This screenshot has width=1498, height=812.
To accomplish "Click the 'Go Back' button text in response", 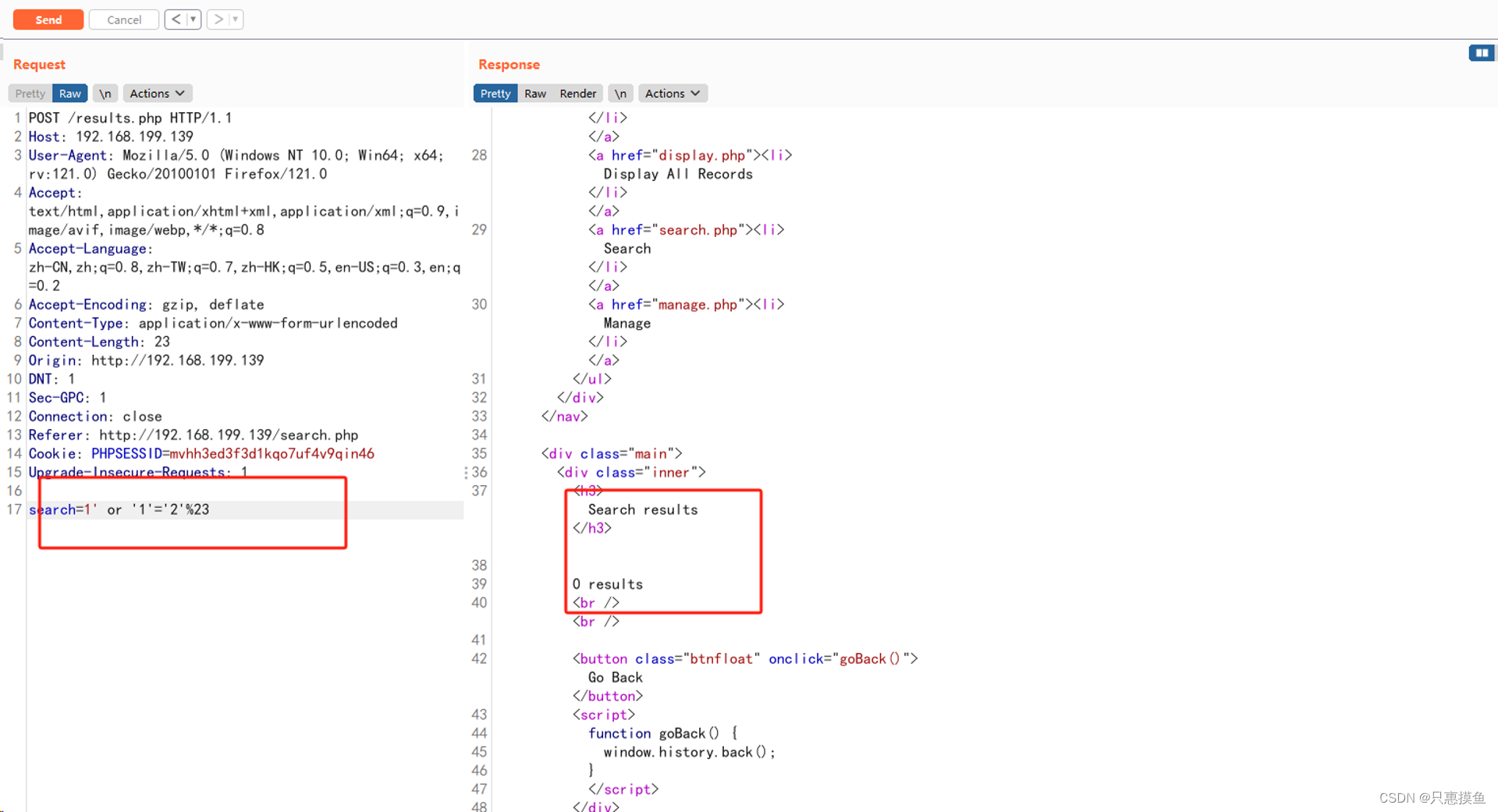I will 616,677.
